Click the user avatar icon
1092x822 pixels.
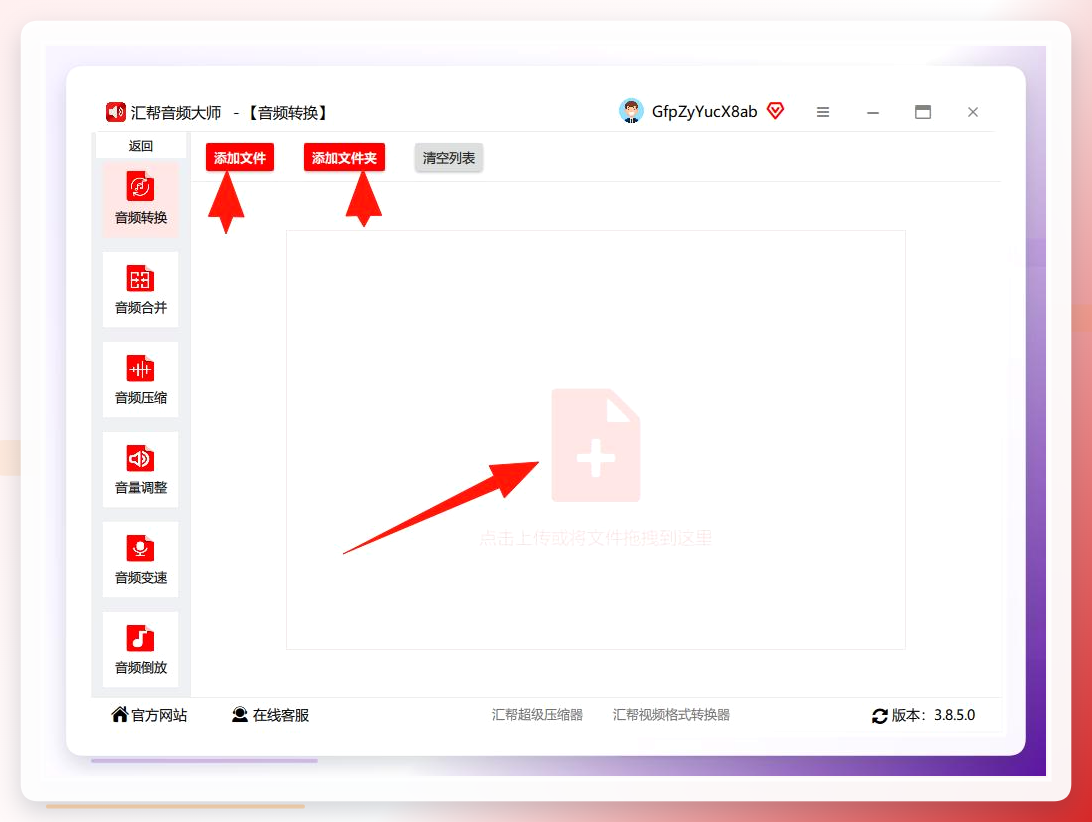click(631, 111)
